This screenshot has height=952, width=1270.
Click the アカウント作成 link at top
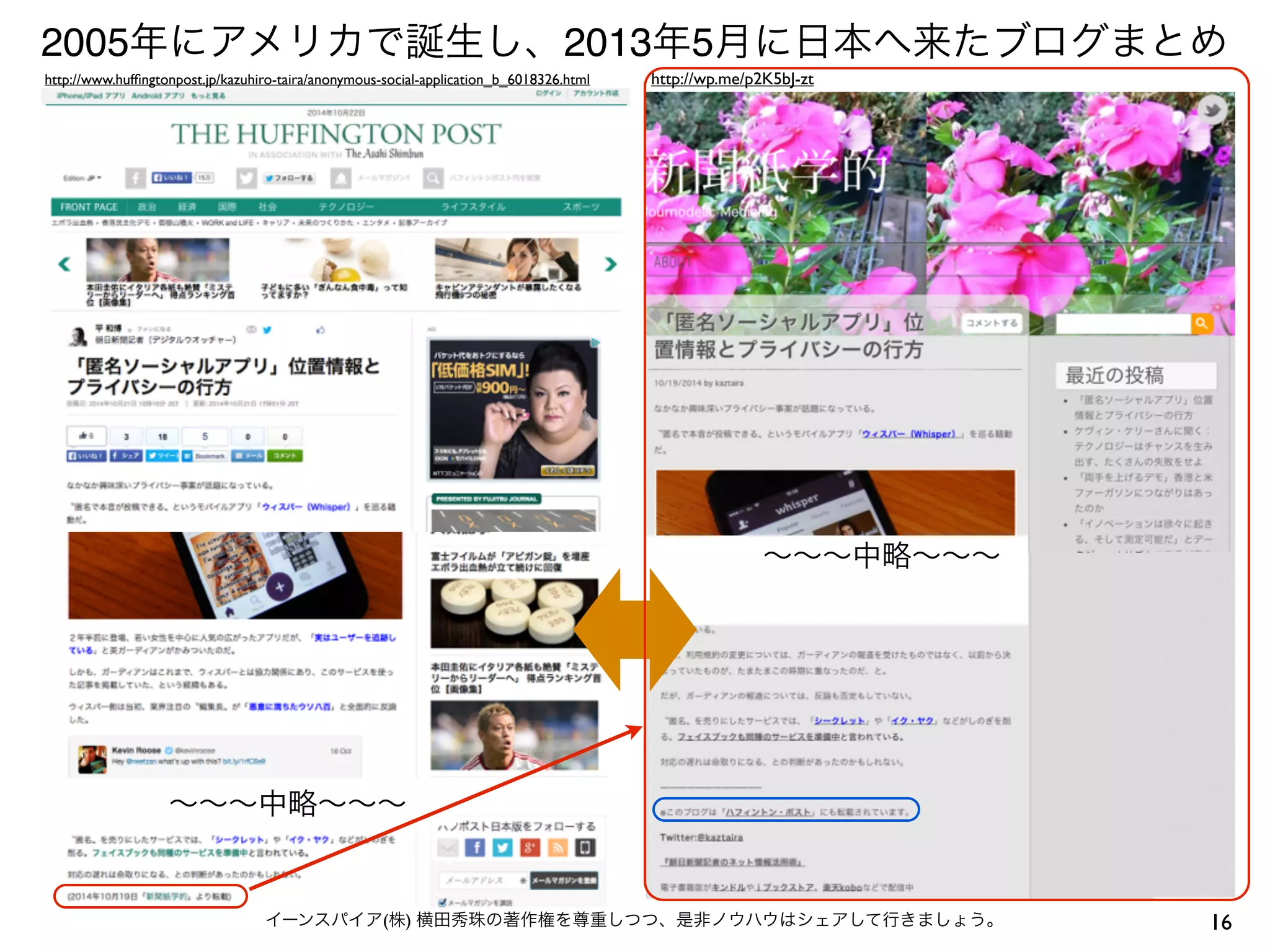596,94
